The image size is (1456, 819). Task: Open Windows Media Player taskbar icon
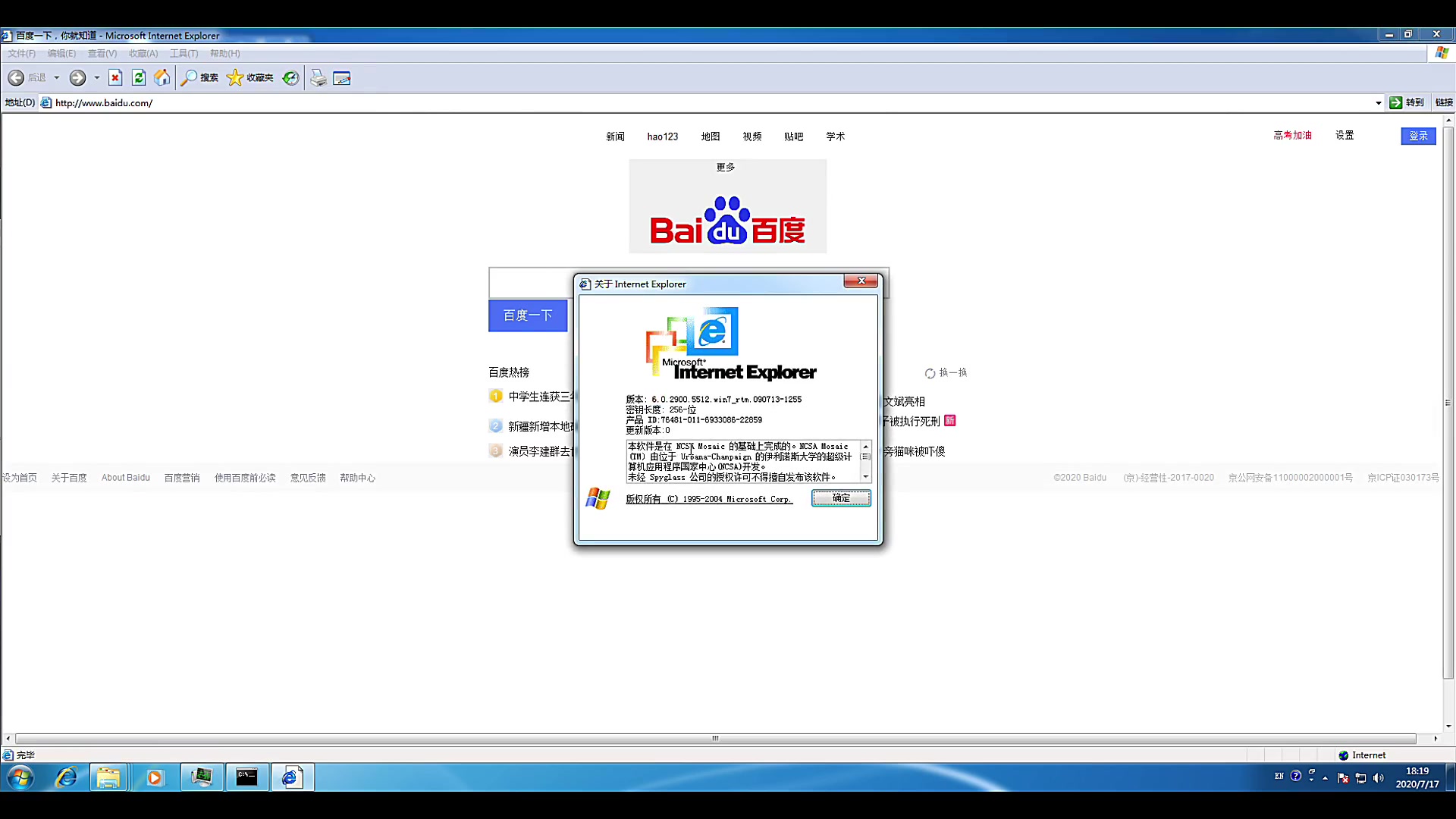pos(155,777)
